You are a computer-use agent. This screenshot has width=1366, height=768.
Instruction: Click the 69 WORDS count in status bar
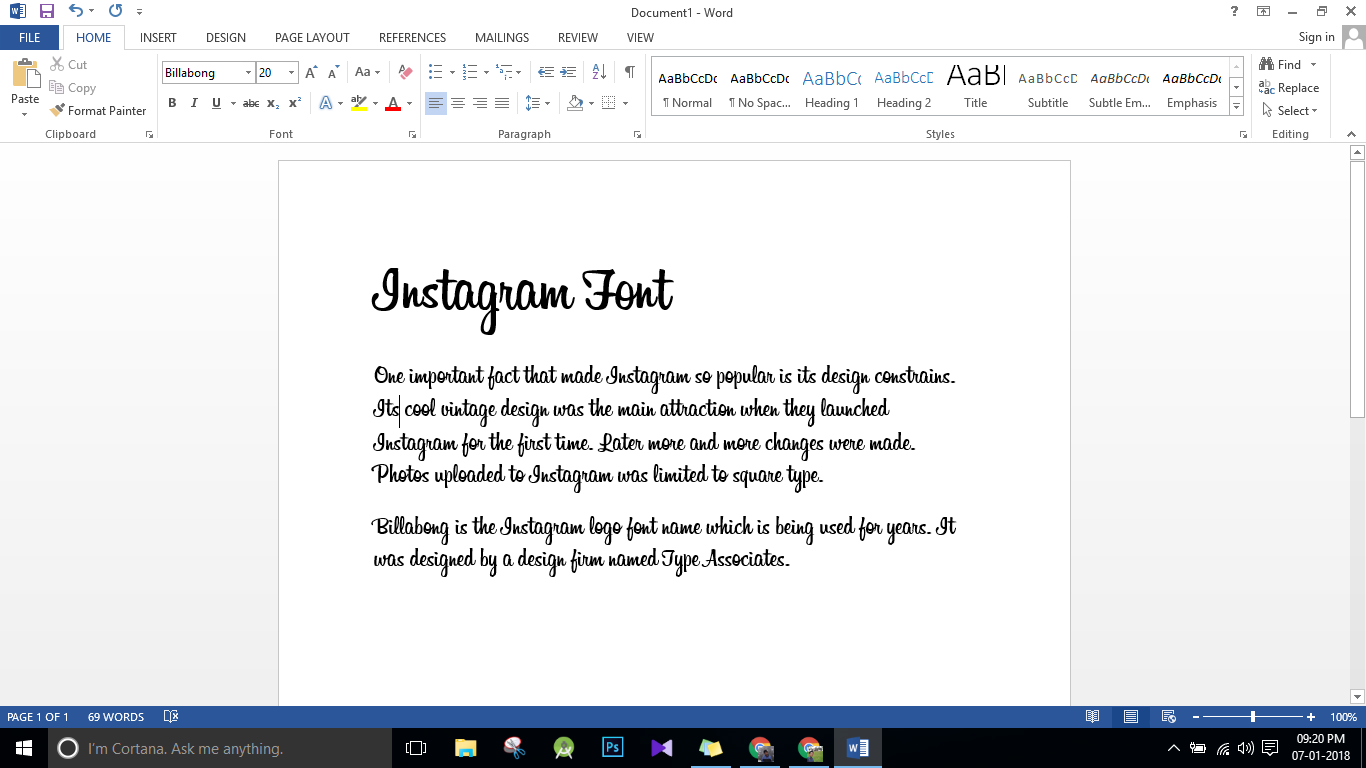[116, 717]
